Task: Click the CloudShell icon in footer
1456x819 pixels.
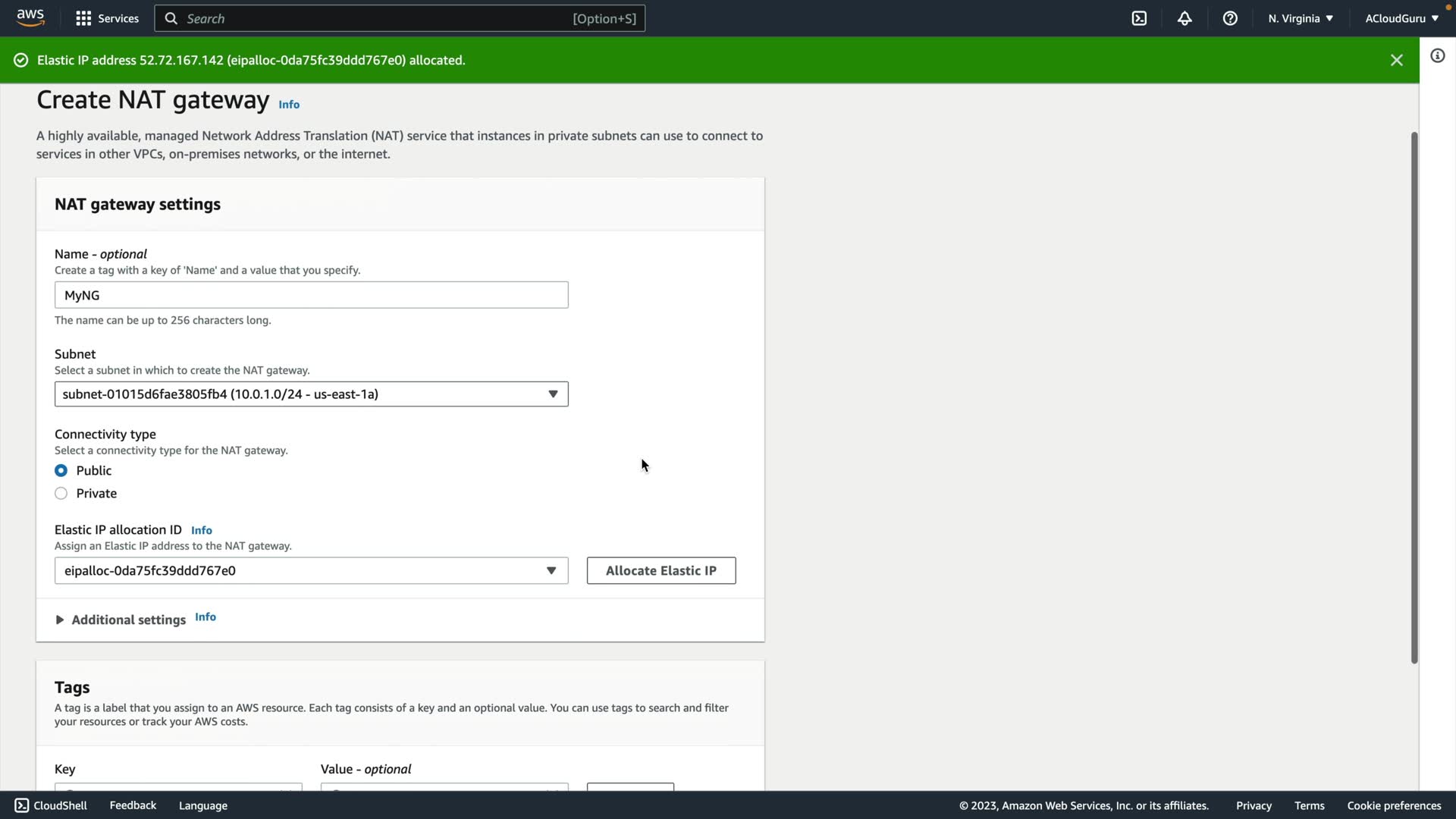Action: 22,805
